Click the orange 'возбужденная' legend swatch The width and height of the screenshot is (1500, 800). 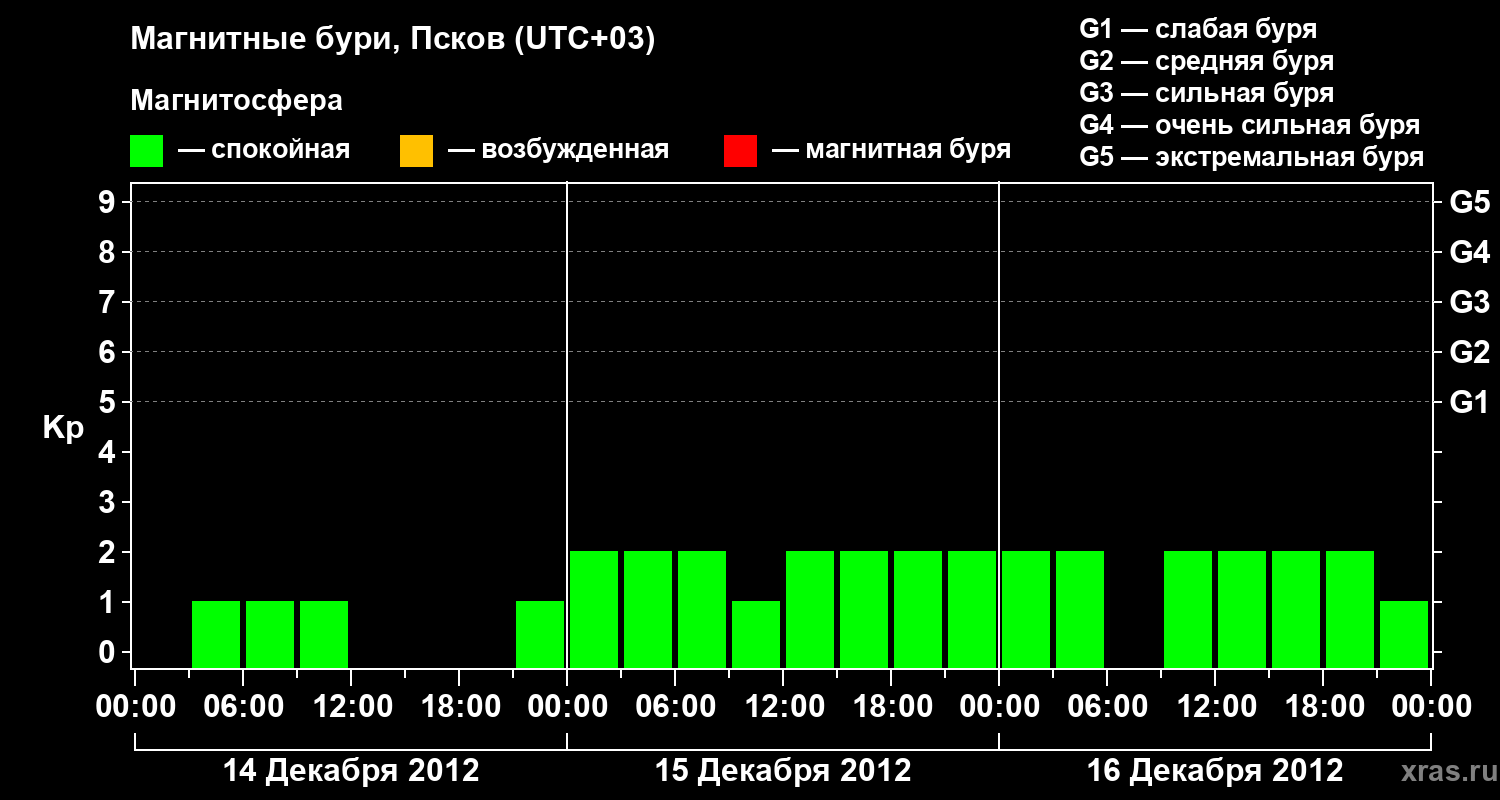pos(416,151)
